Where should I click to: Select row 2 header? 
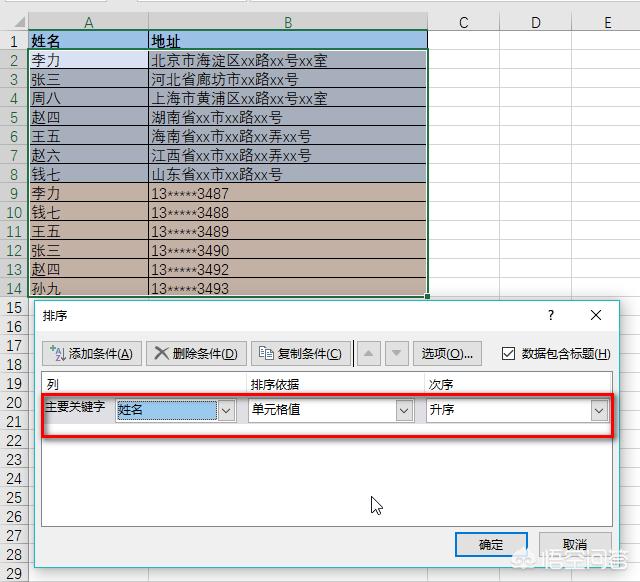[x=14, y=60]
